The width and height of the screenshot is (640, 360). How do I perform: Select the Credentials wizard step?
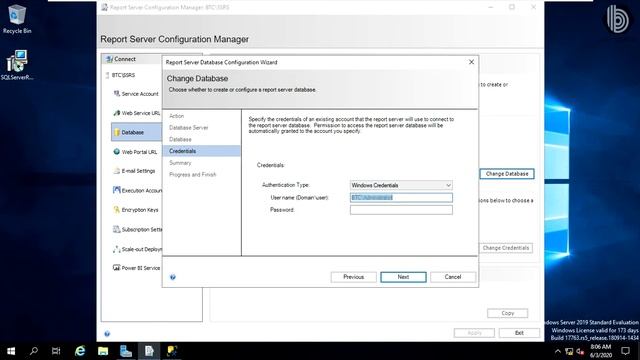pos(202,151)
